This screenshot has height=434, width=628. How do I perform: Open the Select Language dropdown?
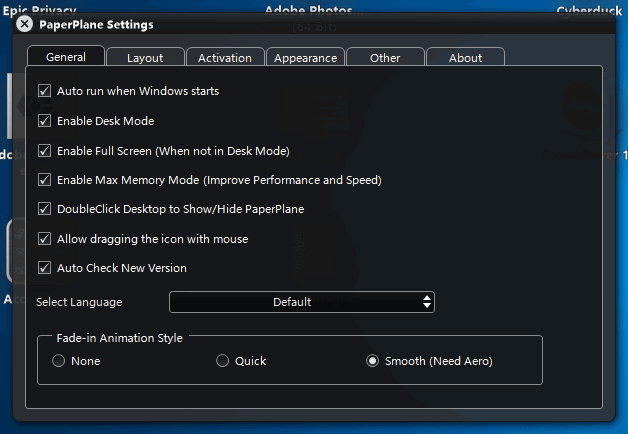[x=302, y=302]
